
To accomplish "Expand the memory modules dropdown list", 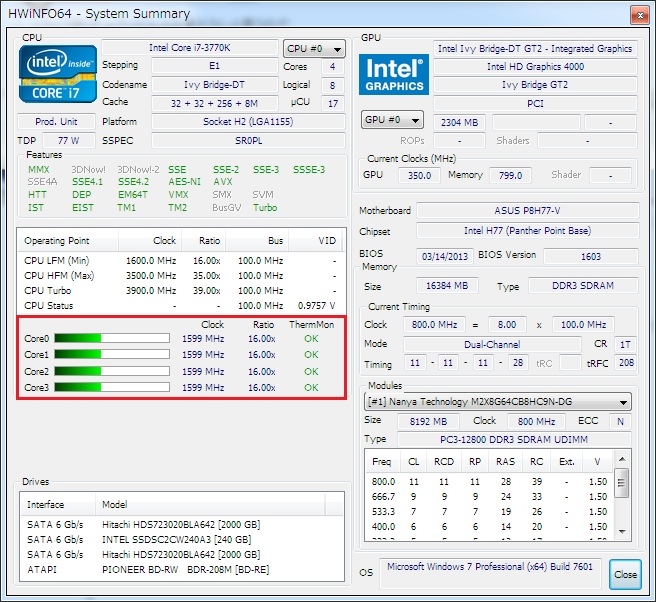I will (497, 402).
